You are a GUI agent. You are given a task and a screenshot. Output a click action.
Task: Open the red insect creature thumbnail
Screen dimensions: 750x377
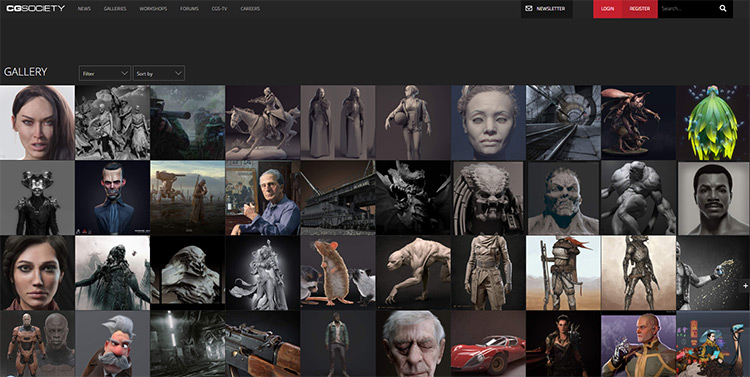point(638,122)
